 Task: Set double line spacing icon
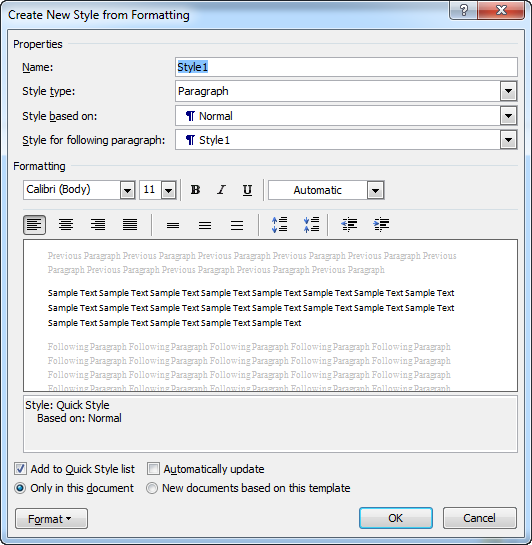click(x=237, y=225)
